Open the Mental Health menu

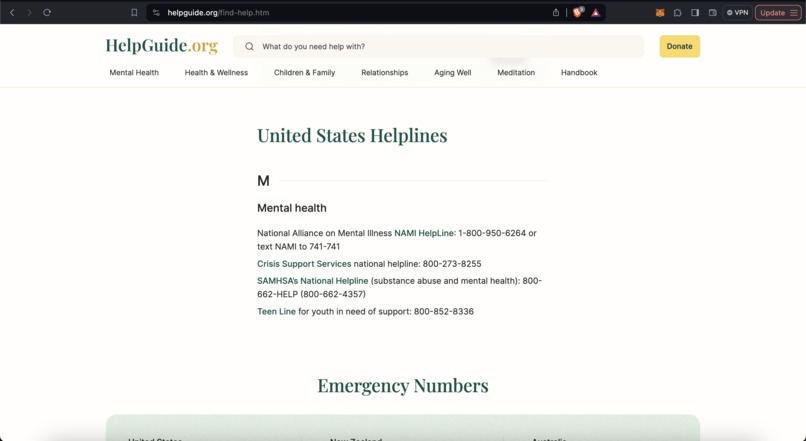click(134, 72)
